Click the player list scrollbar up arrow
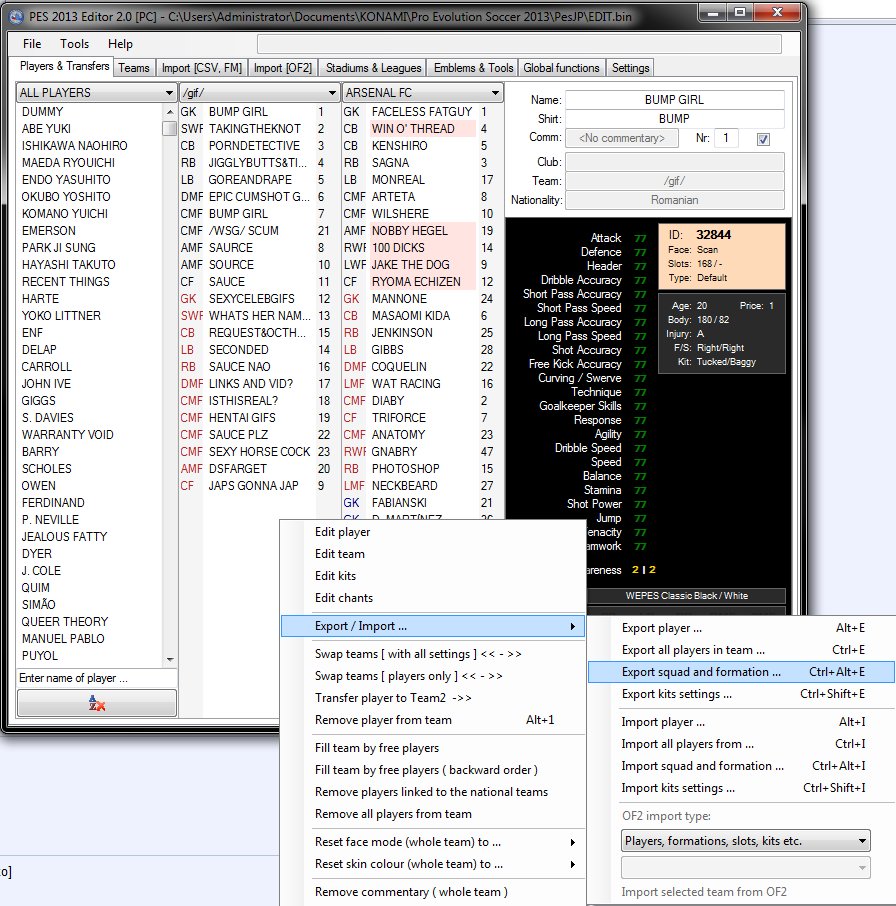Screen dimensions: 896x906 pyautogui.click(x=169, y=111)
